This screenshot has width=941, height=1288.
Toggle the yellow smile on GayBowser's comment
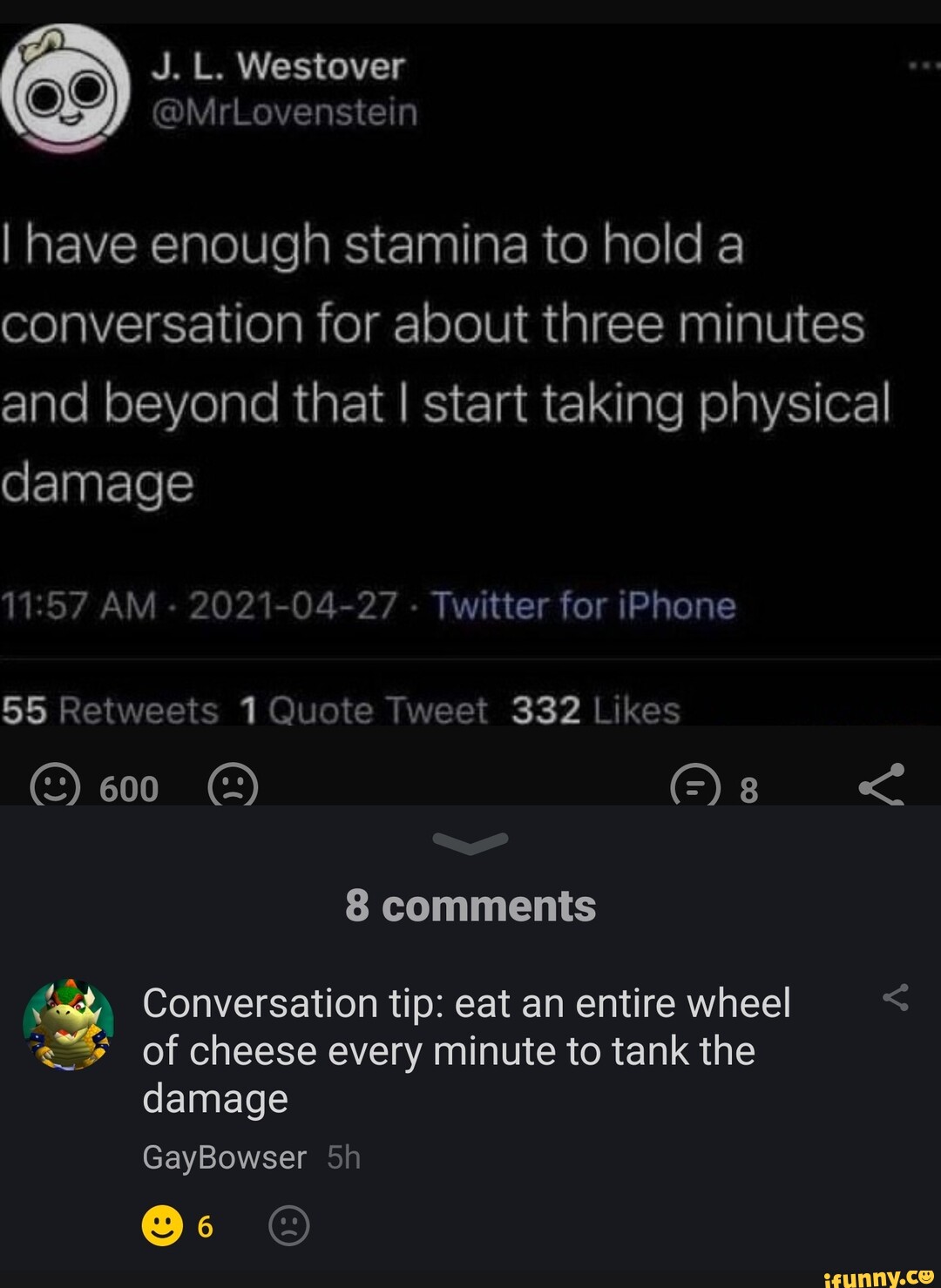click(x=162, y=1226)
